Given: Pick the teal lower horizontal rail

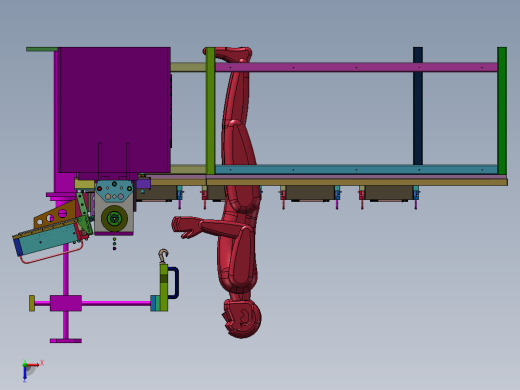Looking at the screenshot, I should point(356,169).
